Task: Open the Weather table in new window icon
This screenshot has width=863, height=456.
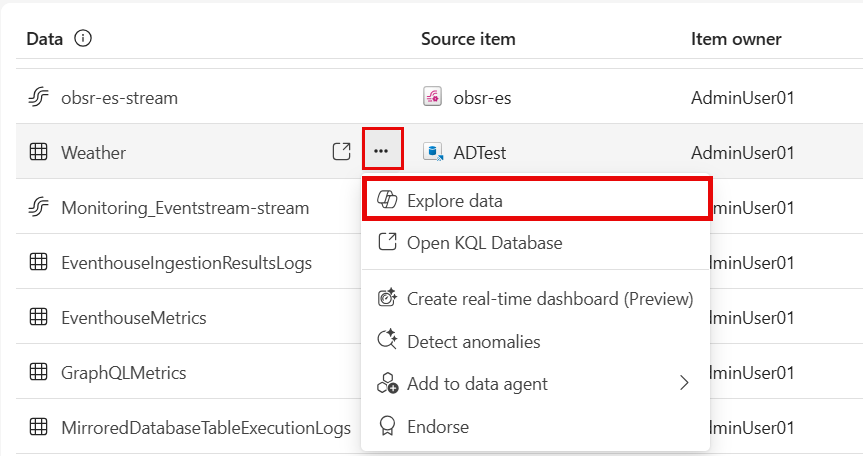Action: 341,151
